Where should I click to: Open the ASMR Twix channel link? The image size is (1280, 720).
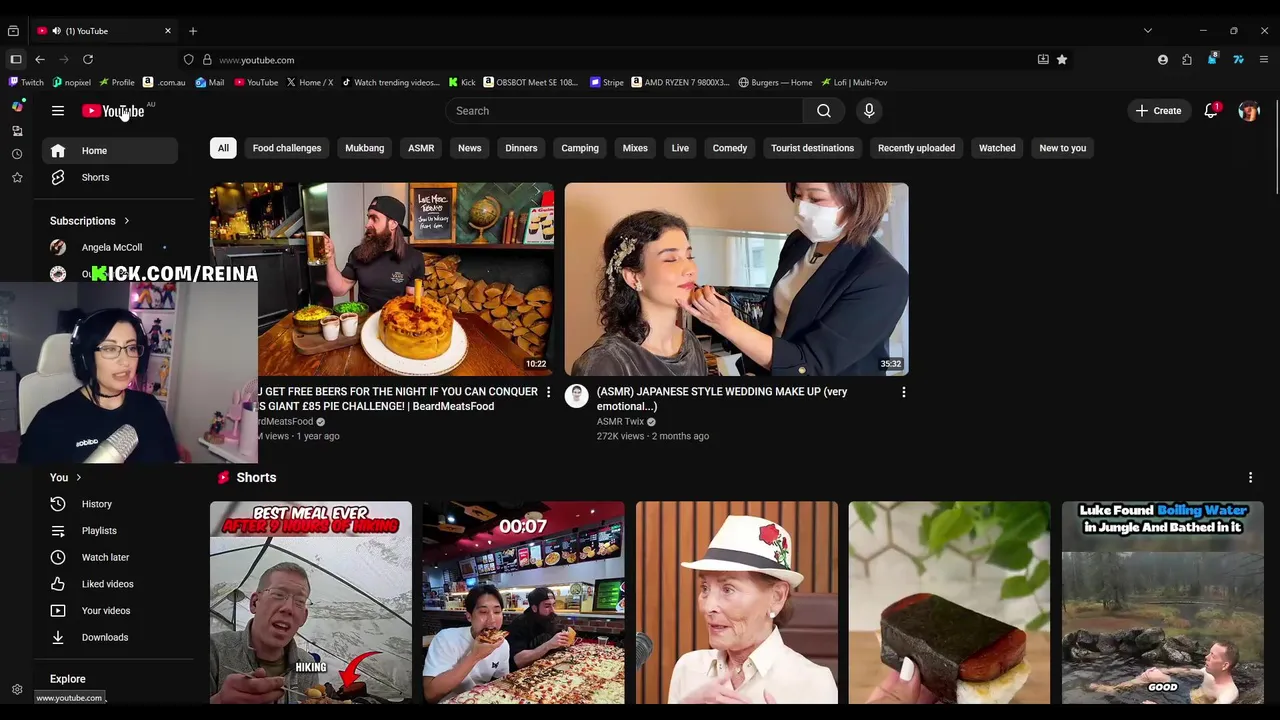tap(620, 422)
